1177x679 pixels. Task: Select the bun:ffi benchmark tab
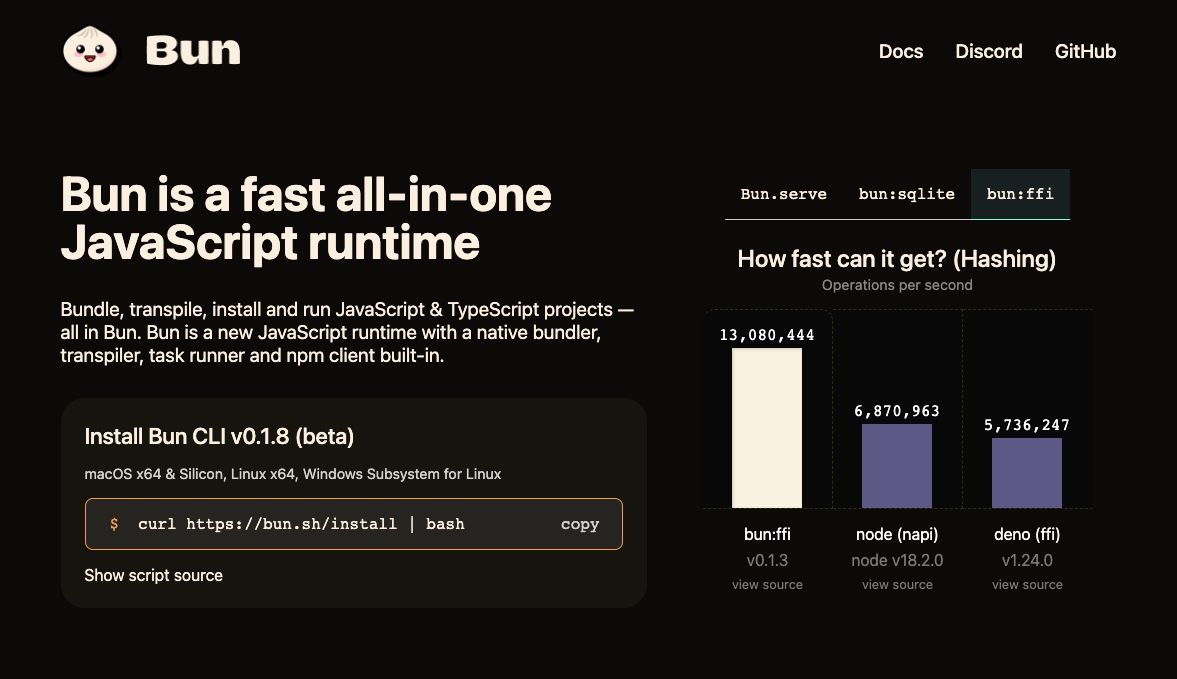(x=1020, y=194)
